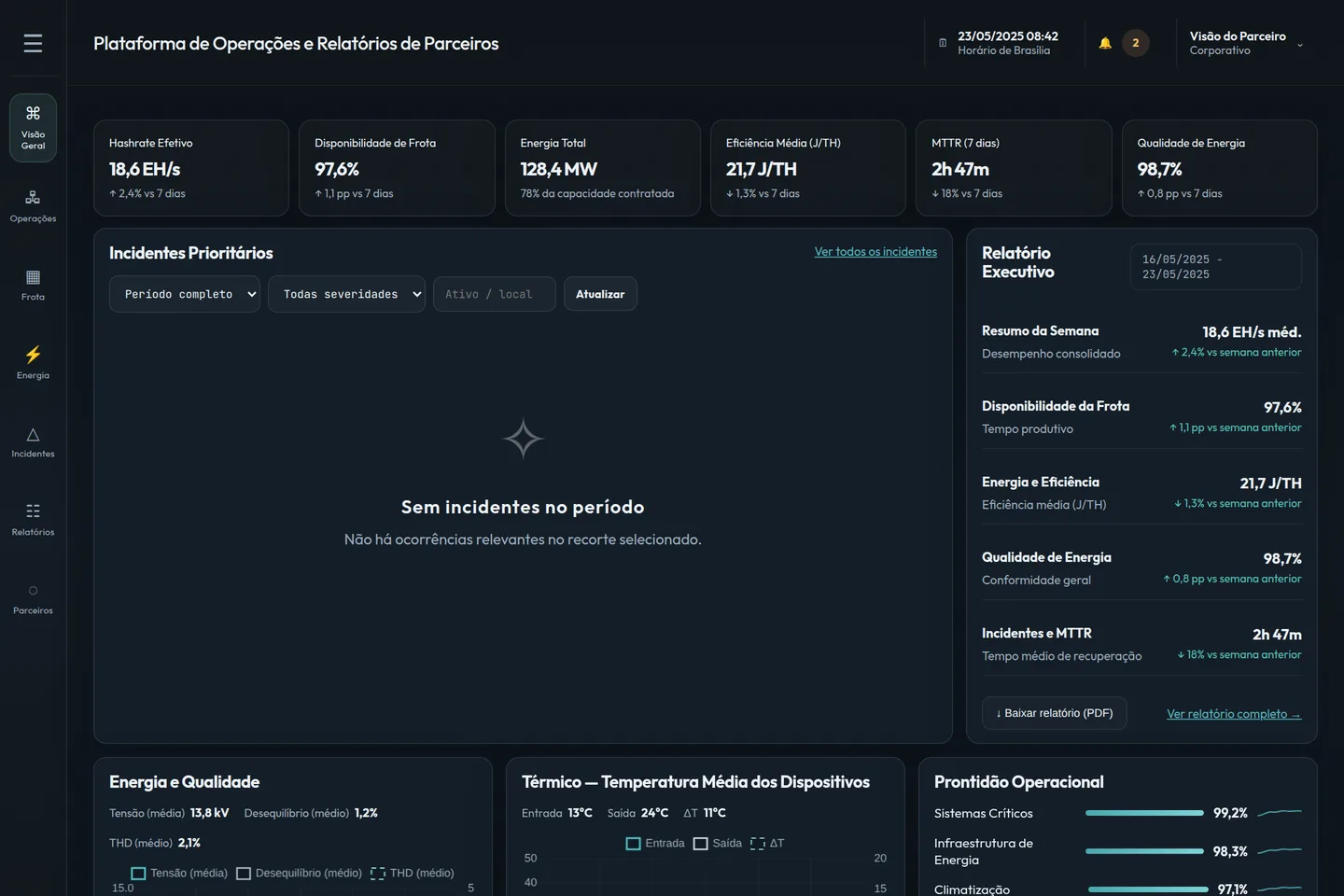
Task: Toggle THD (médio) legend series
Action: [x=413, y=874]
